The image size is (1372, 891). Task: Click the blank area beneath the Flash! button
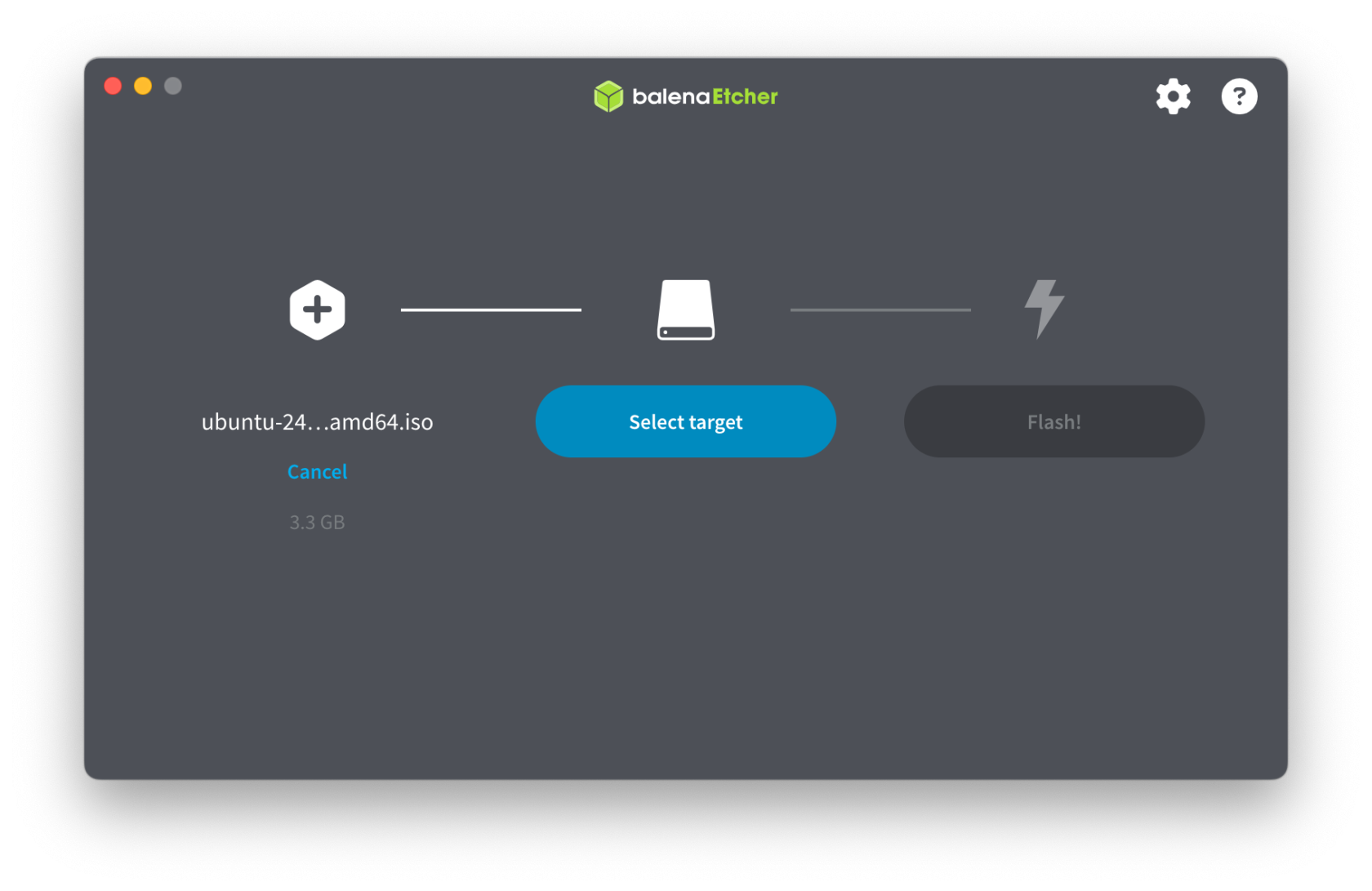coord(1053,572)
